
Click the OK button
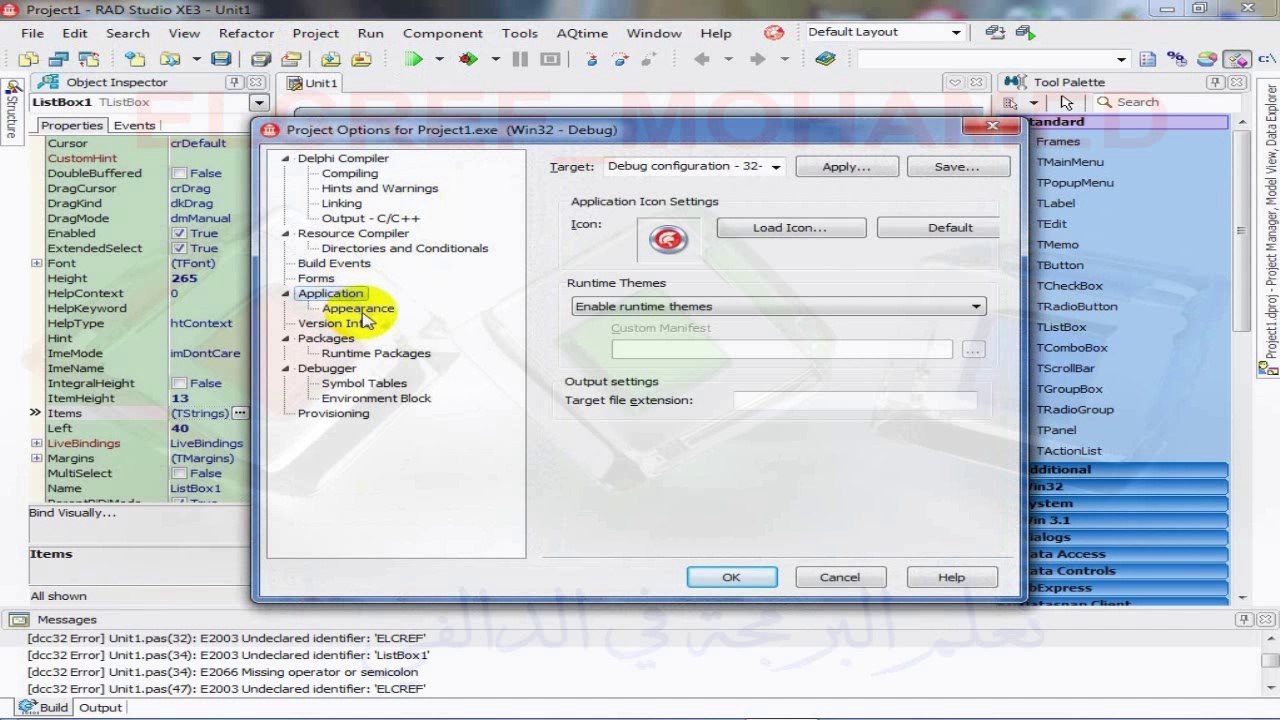[x=732, y=577]
